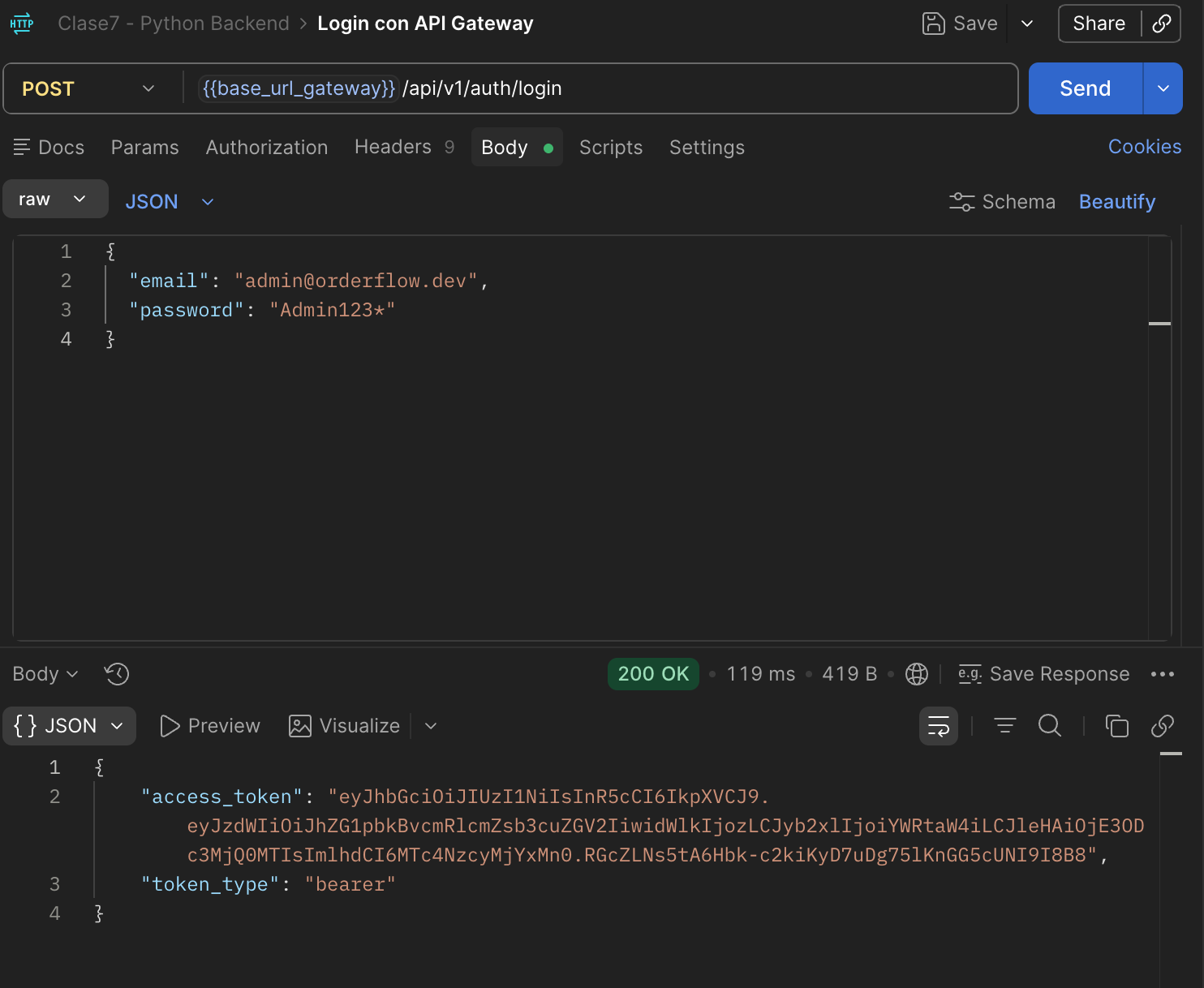The height and width of the screenshot is (988, 1204).
Task: Open response format JSON dropdown
Action: [x=70, y=726]
